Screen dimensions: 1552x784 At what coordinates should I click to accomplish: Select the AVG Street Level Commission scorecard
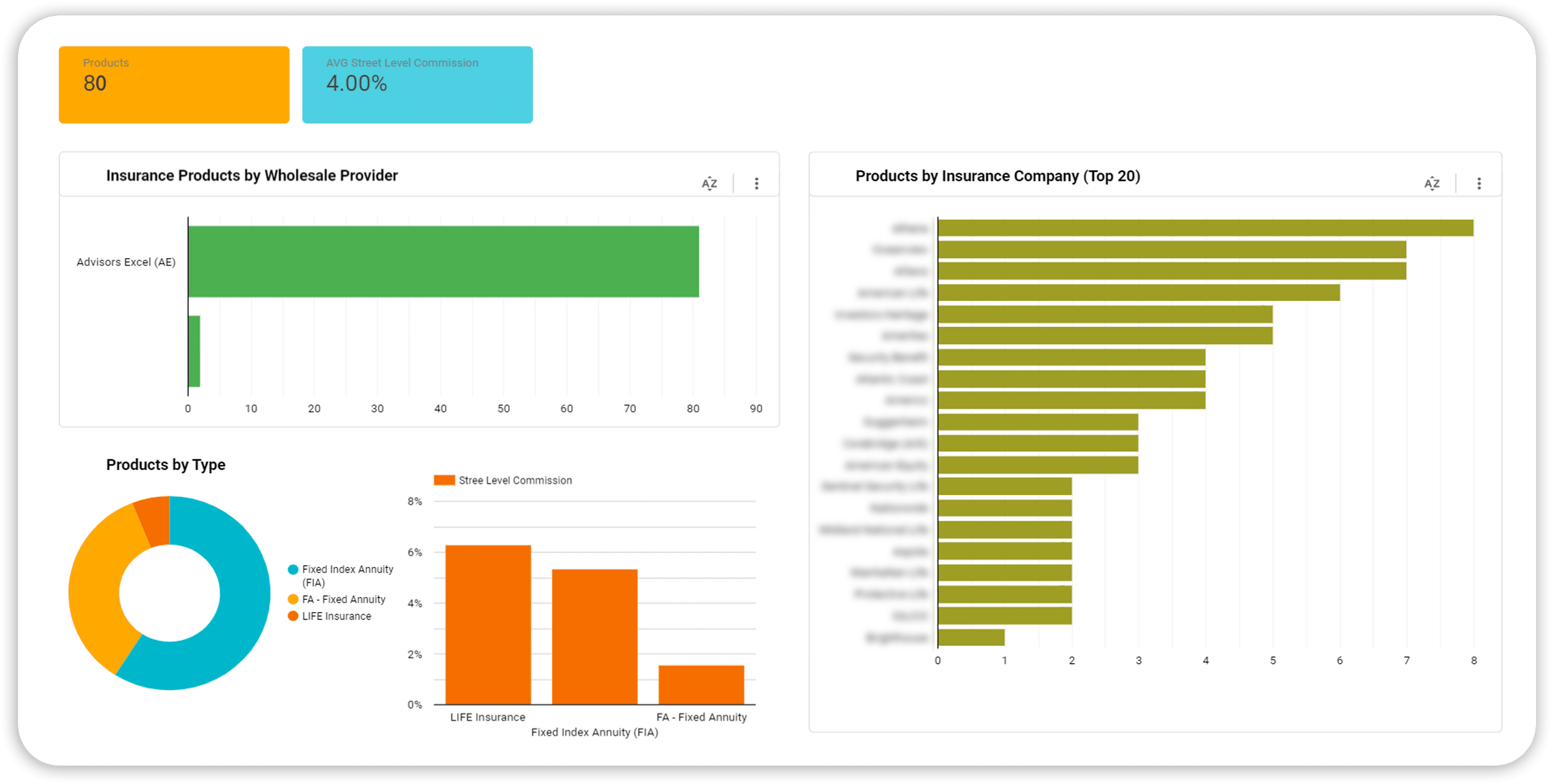417,85
